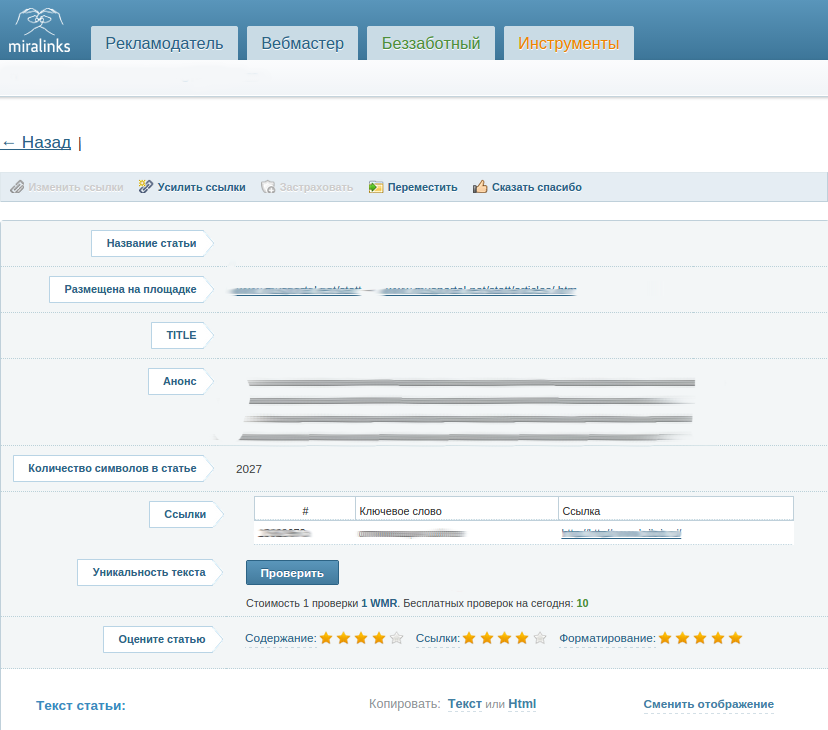828x730 pixels.
Task: Click the Застраховать toolbar label
Action: (x=316, y=187)
